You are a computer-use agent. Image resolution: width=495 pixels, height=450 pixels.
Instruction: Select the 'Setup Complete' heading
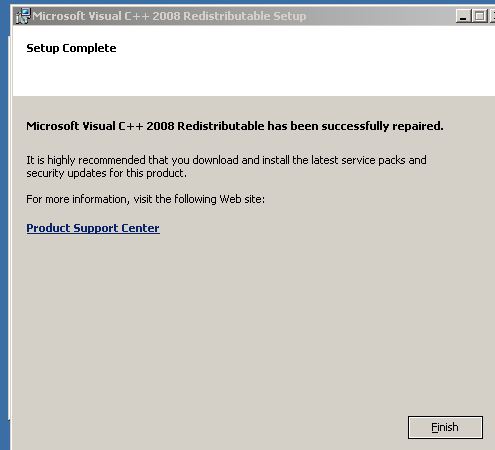click(71, 48)
